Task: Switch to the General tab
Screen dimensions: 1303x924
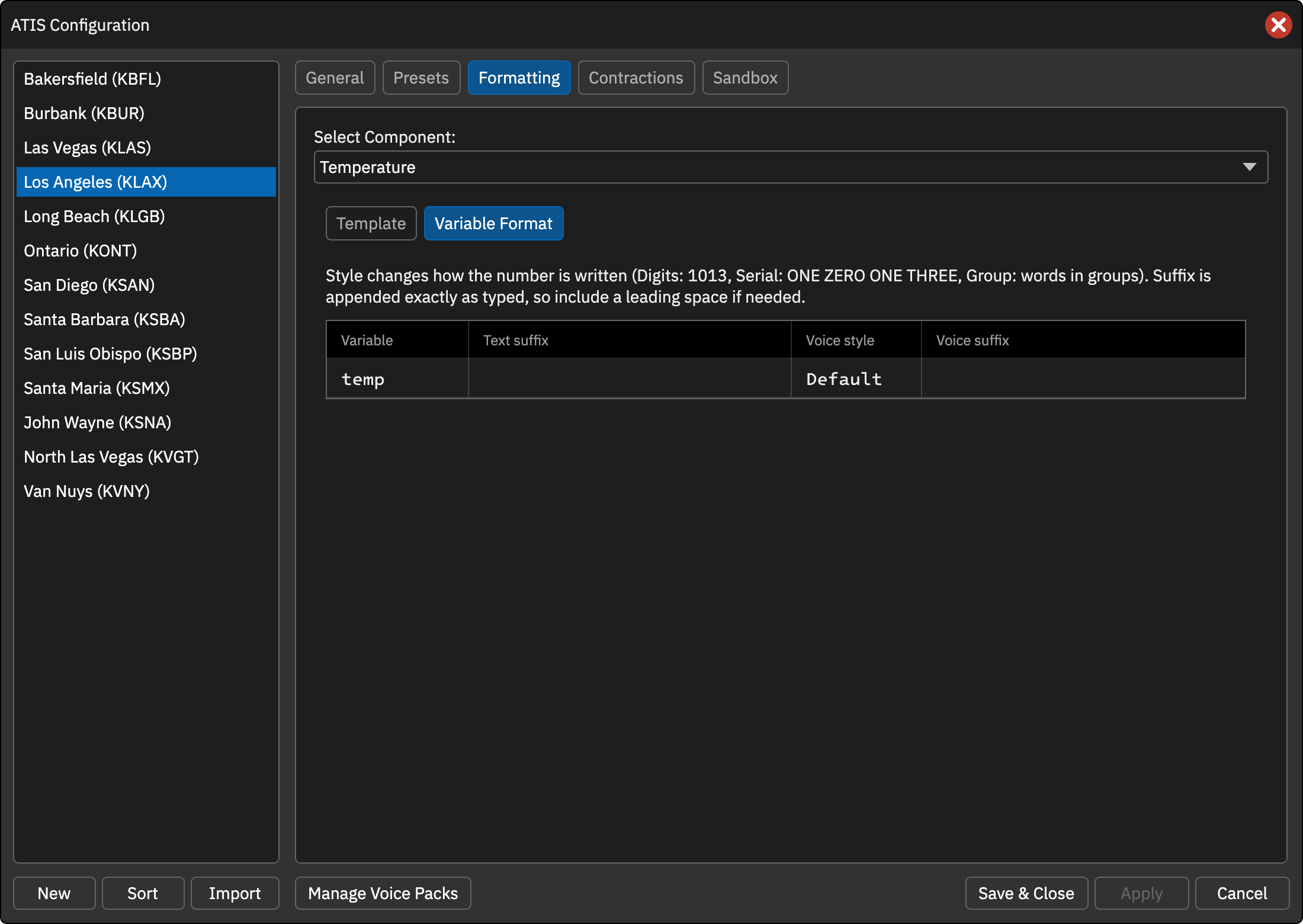Action: pyautogui.click(x=335, y=78)
